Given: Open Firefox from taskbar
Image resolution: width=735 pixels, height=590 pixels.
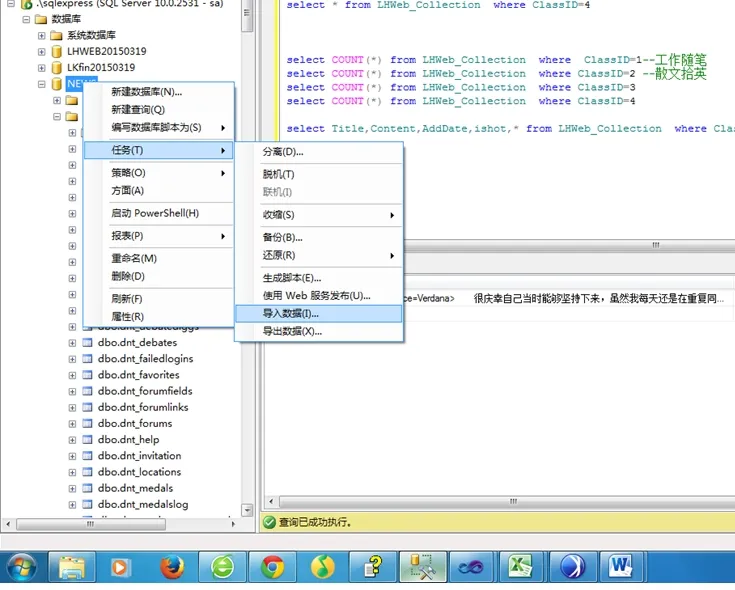Looking at the screenshot, I should (172, 568).
